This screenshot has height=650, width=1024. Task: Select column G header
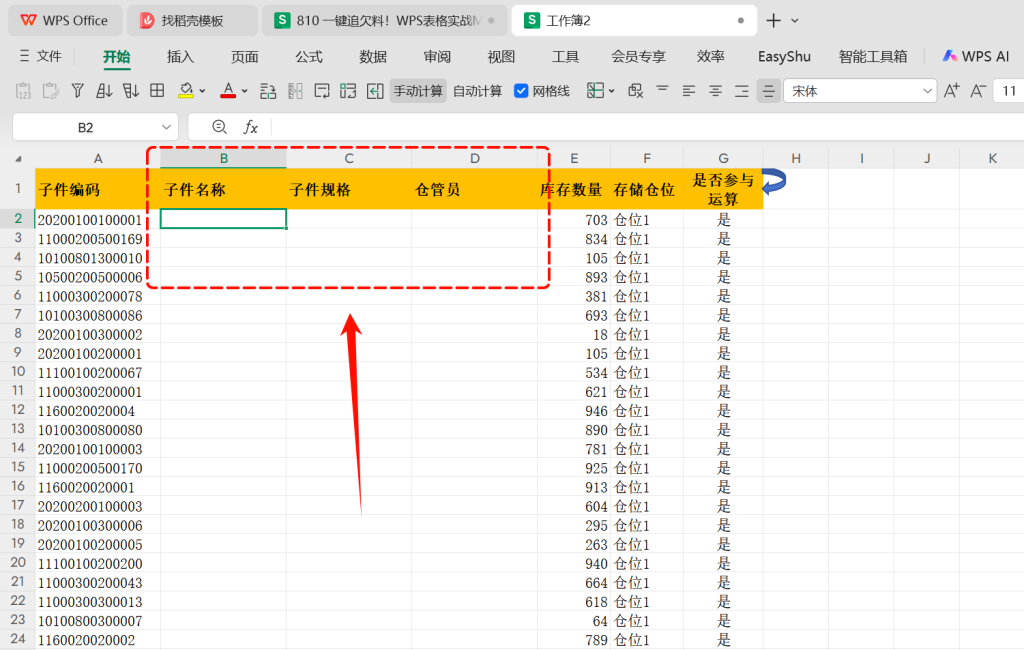pyautogui.click(x=723, y=158)
